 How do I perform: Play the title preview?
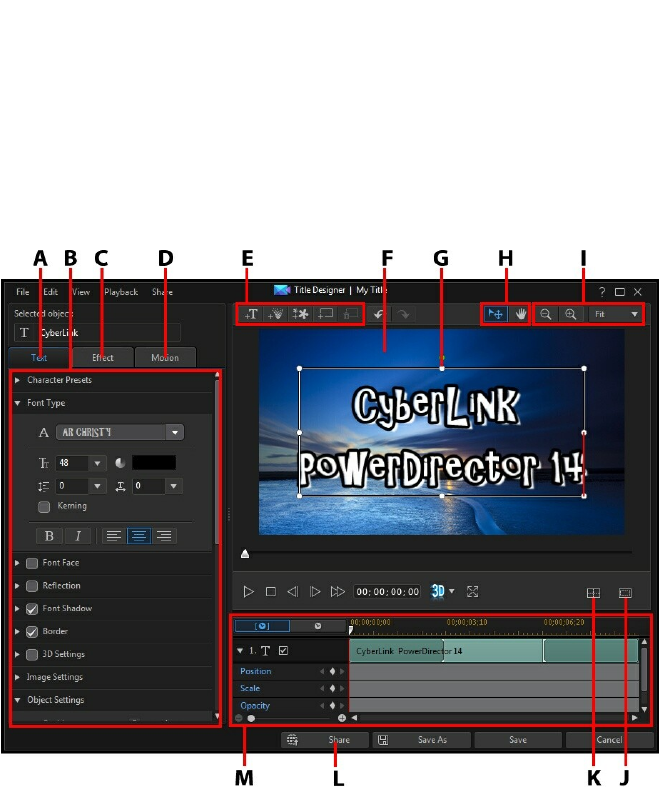(x=248, y=592)
